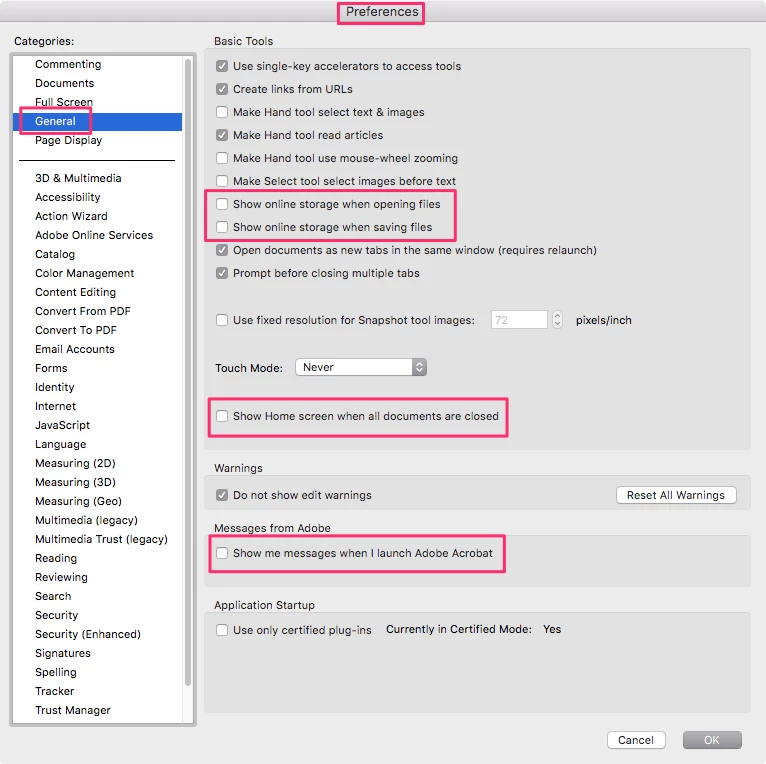Toggle Make Hand tool read articles
Viewport: 766px width, 764px height.
[222, 135]
